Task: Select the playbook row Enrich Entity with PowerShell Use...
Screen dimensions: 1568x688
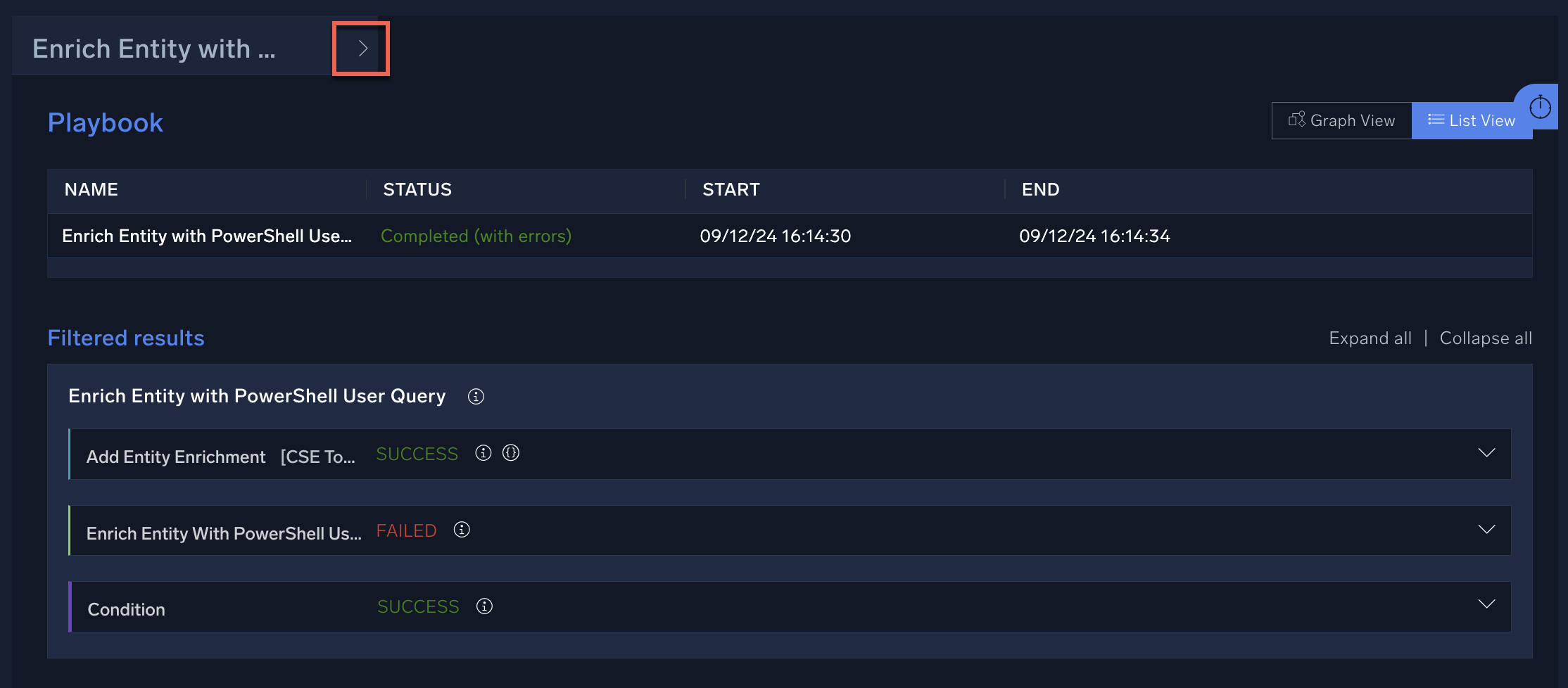Action: (x=208, y=236)
